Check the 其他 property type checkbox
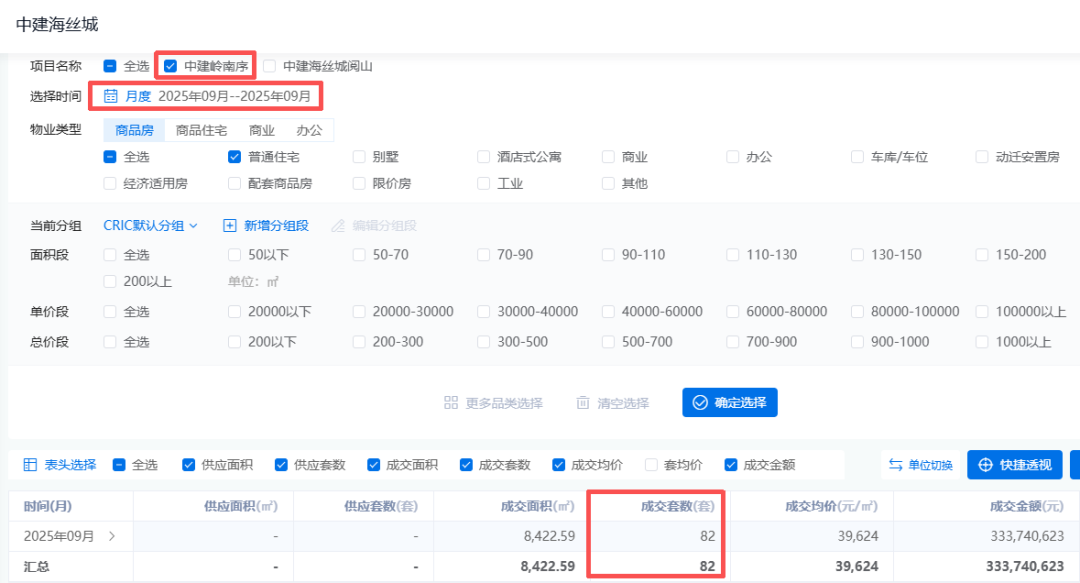Viewport: 1080px width, 583px height. (x=608, y=183)
